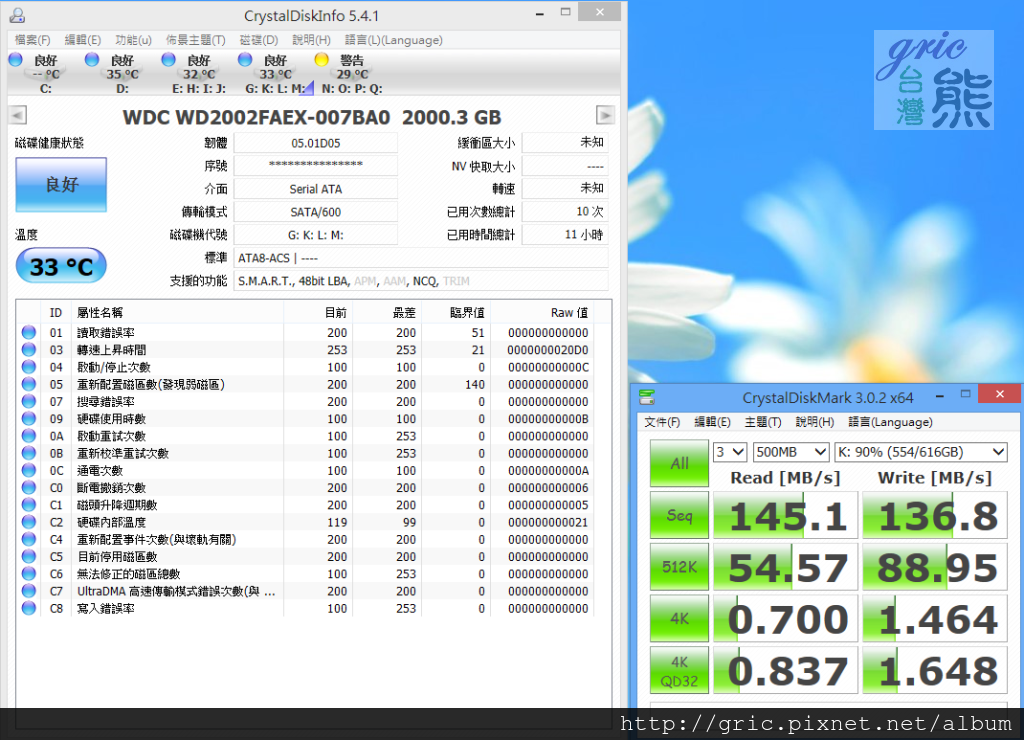Select the G: K: L: M: disk orb

245,60
